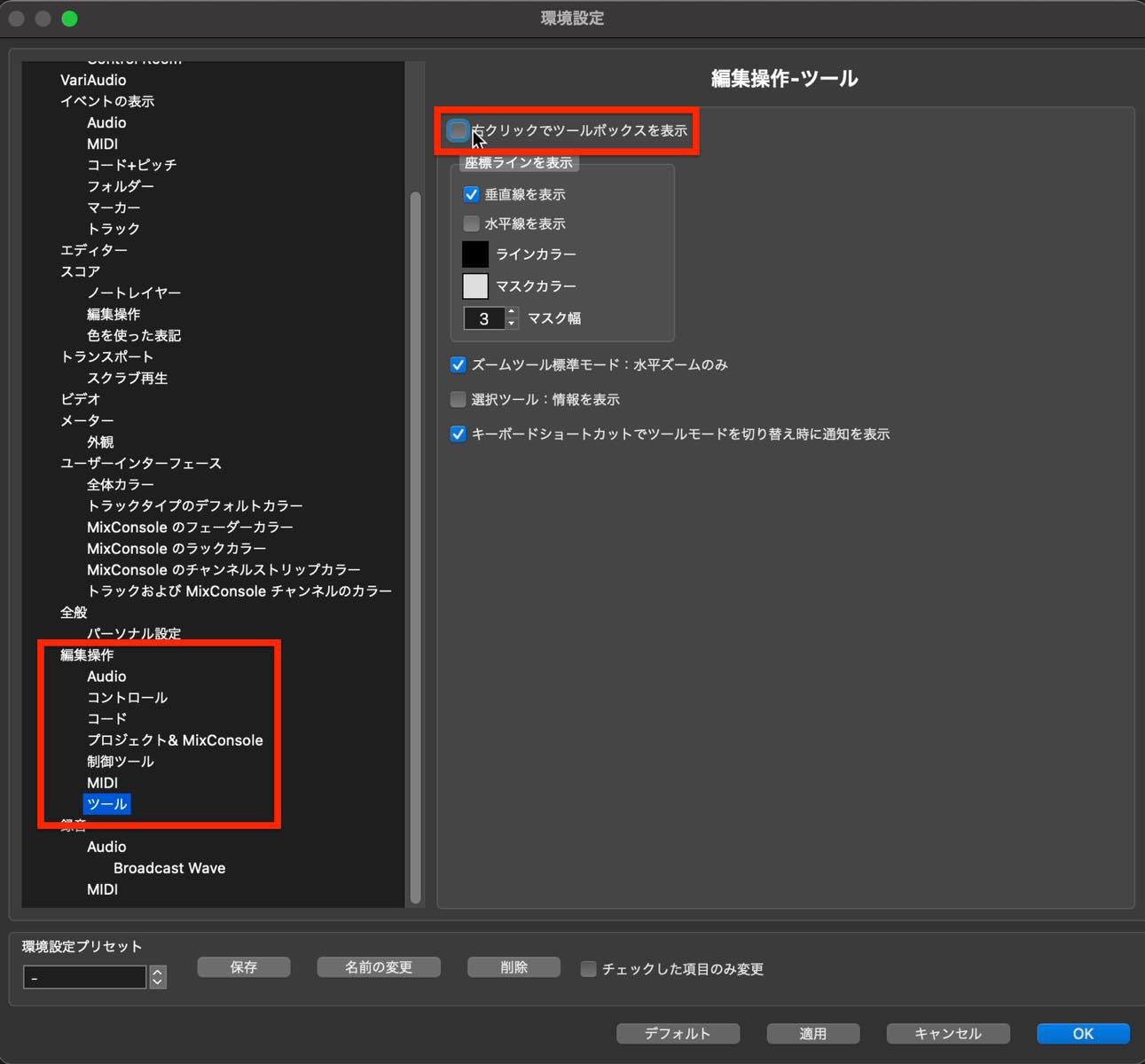
Task: Select トランスポート category
Action: pos(107,356)
